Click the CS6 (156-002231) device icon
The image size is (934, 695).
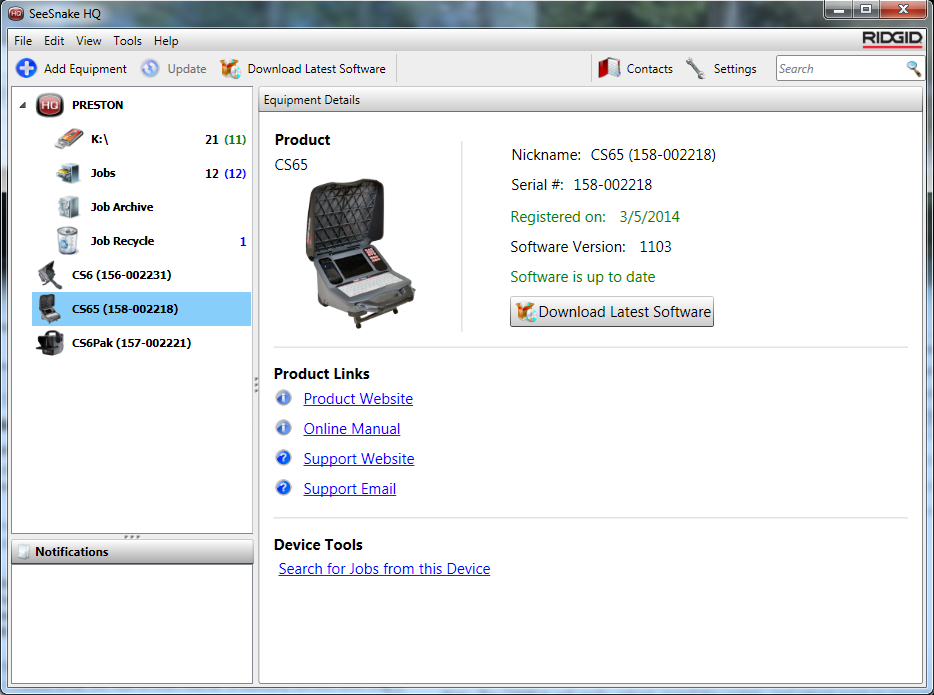tap(50, 275)
